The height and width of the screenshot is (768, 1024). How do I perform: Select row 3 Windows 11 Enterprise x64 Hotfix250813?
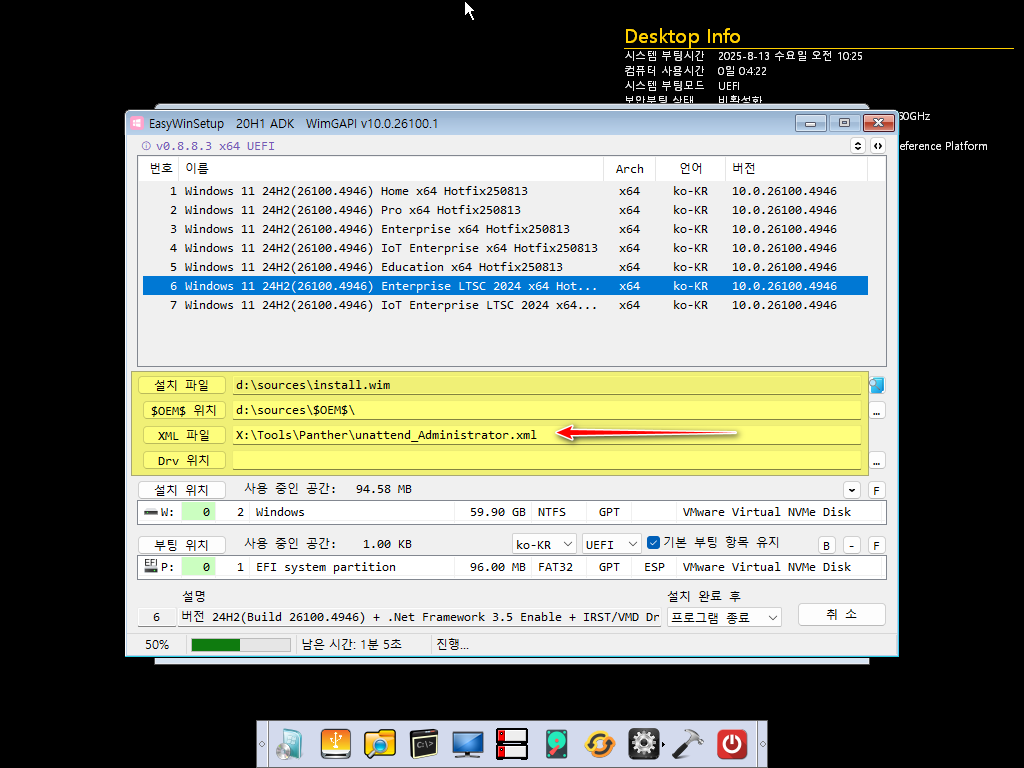505,229
